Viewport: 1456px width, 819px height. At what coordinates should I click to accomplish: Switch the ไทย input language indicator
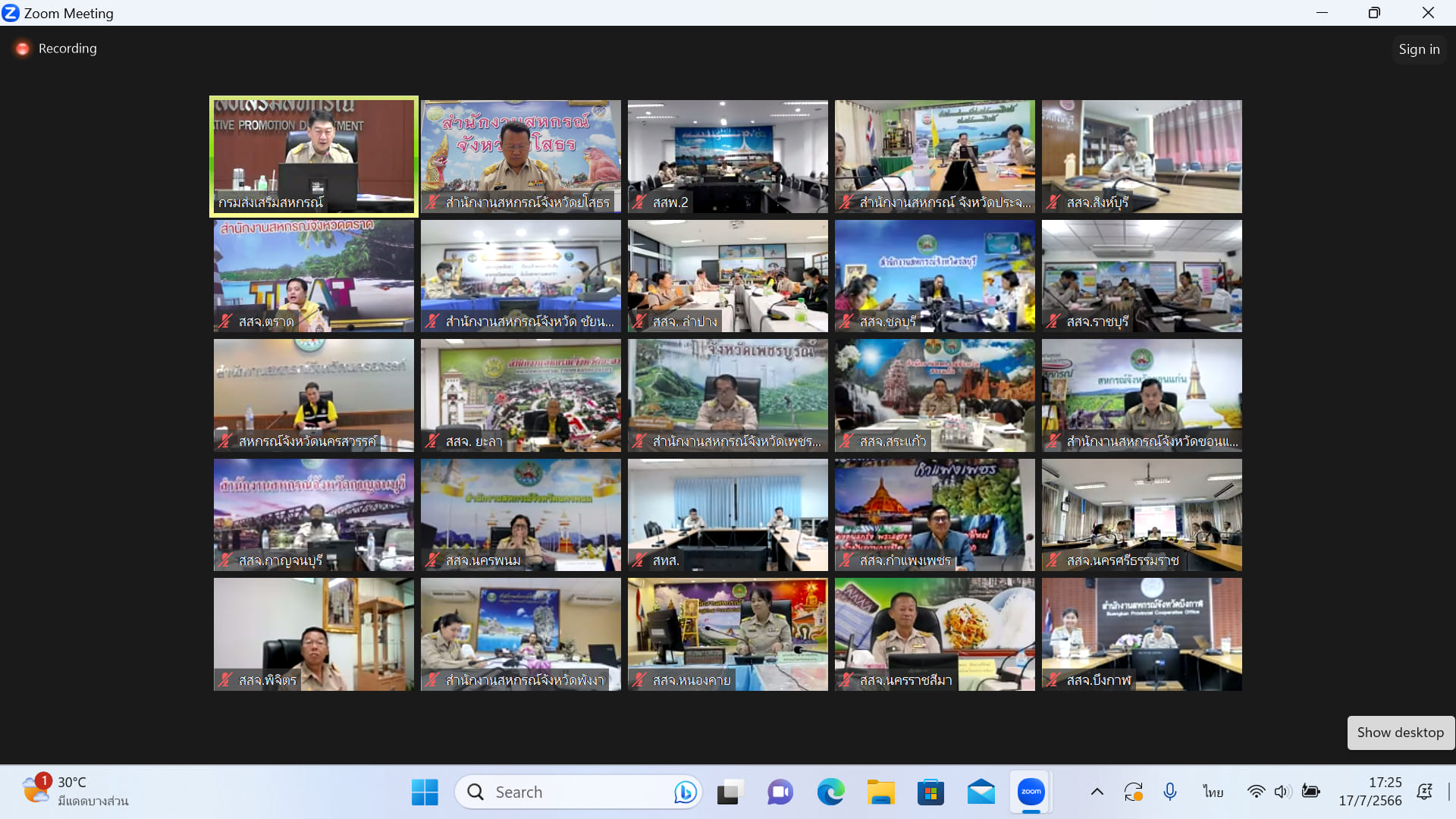coord(1213,792)
